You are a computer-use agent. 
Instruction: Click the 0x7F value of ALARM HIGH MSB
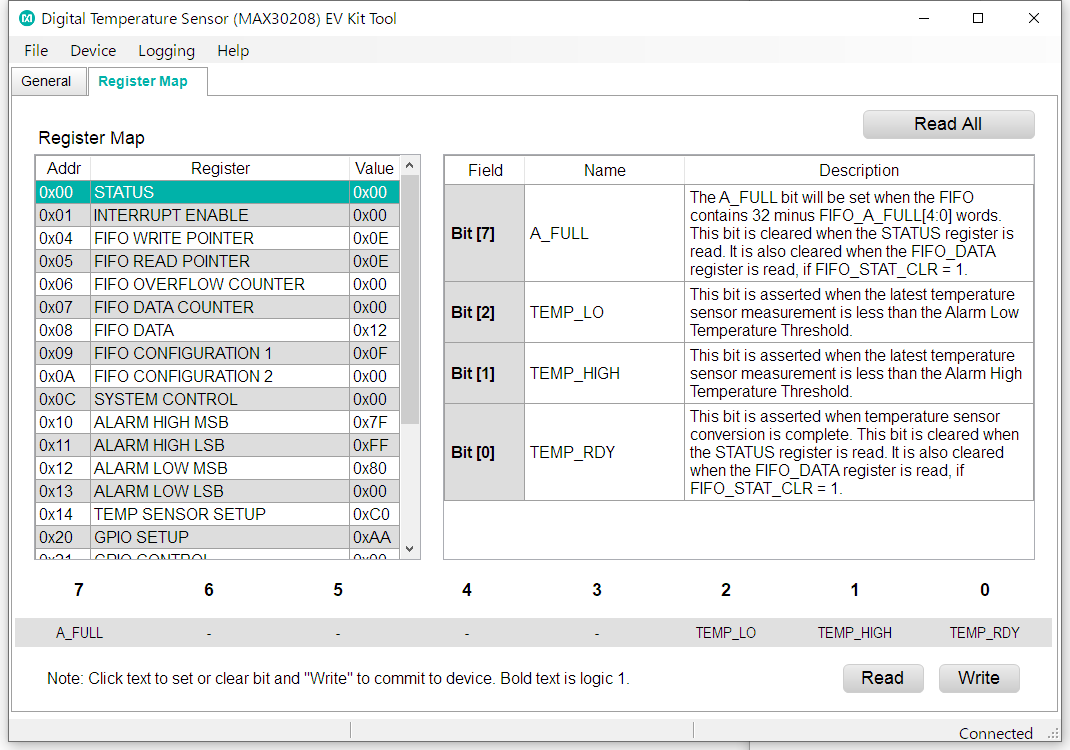click(374, 422)
